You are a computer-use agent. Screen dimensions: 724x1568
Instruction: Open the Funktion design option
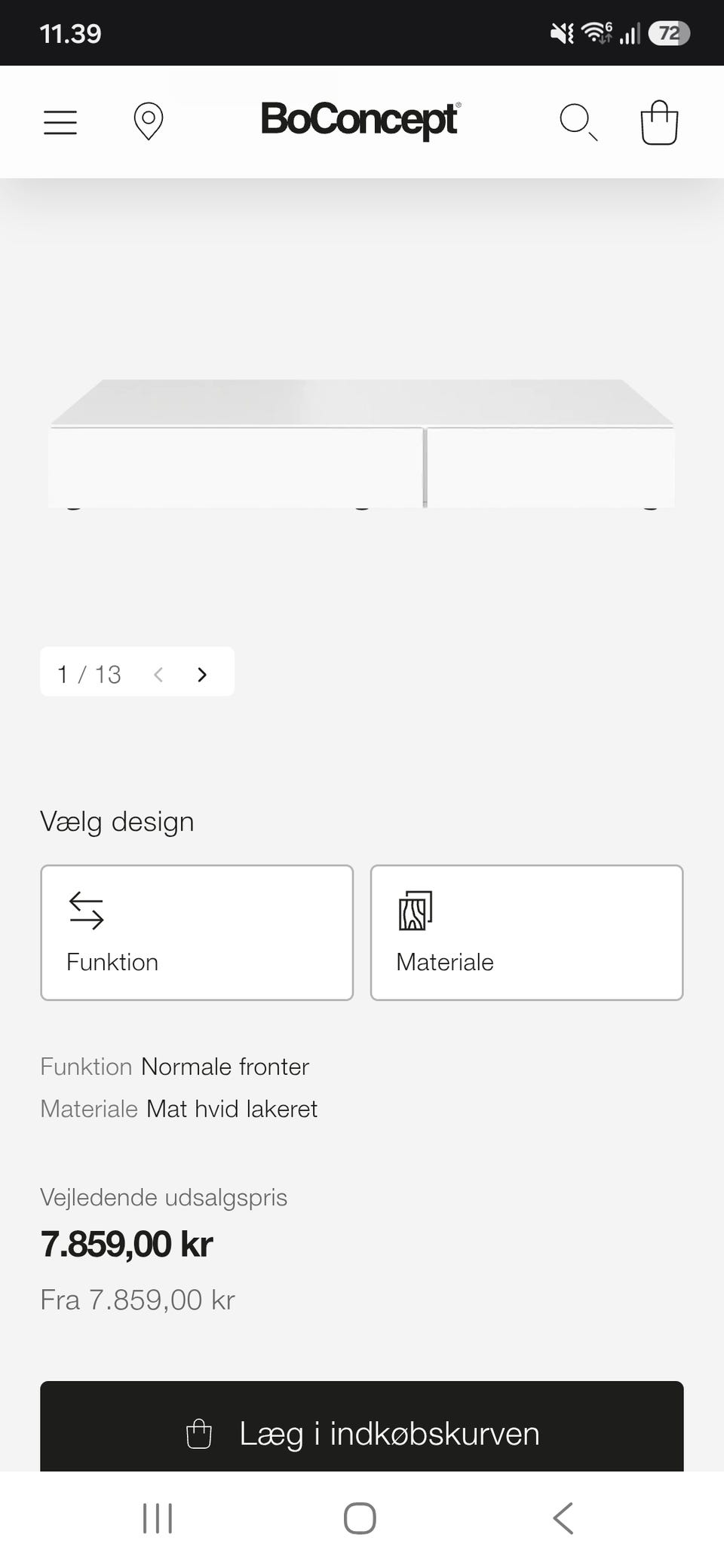197,933
